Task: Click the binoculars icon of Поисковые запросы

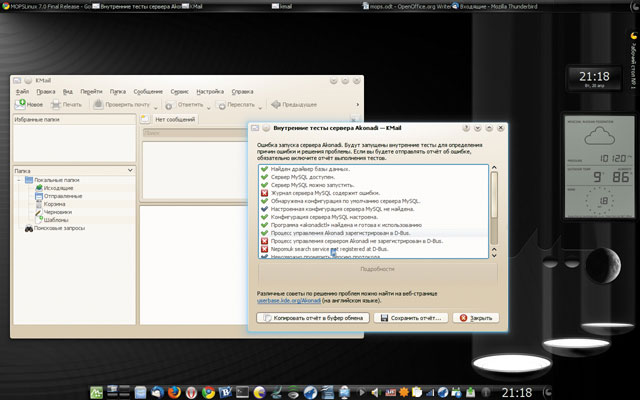Action: click(x=29, y=228)
